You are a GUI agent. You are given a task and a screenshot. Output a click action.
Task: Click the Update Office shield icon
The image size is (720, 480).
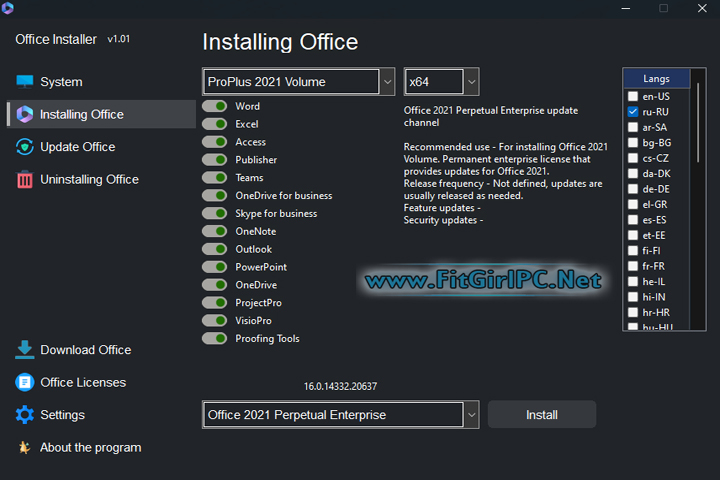tap(25, 147)
